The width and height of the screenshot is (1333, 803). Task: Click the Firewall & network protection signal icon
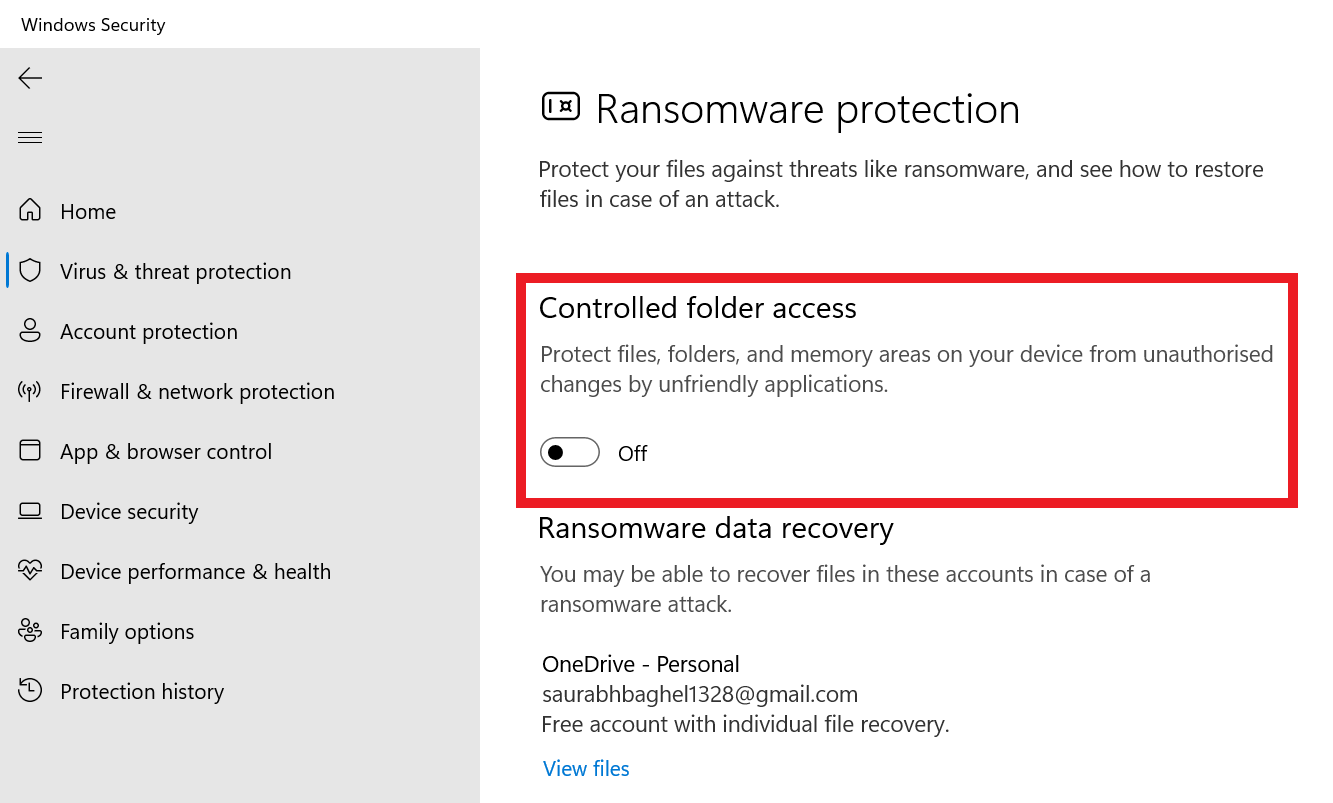point(30,391)
